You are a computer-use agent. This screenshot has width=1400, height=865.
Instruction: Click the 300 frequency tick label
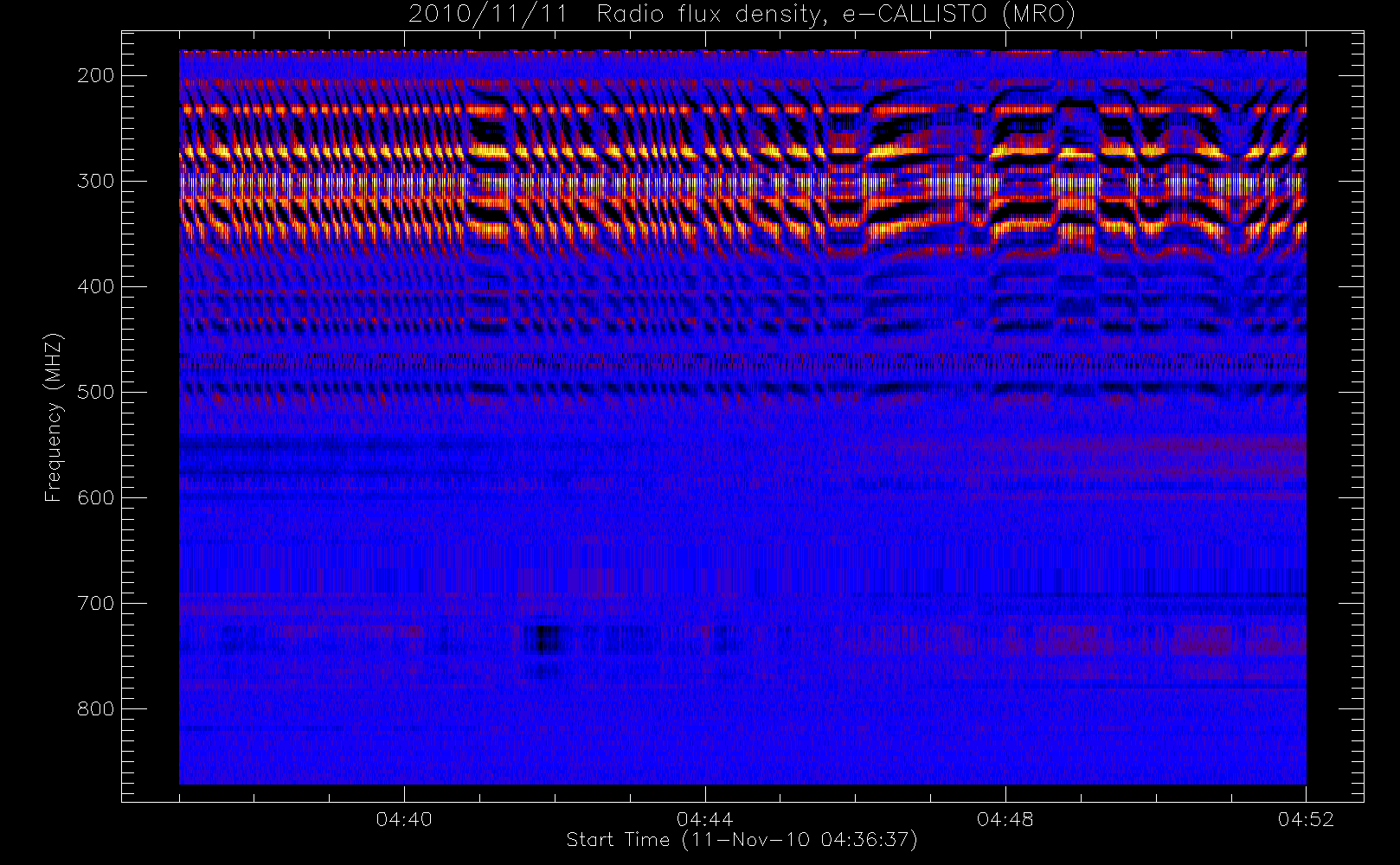tap(96, 181)
